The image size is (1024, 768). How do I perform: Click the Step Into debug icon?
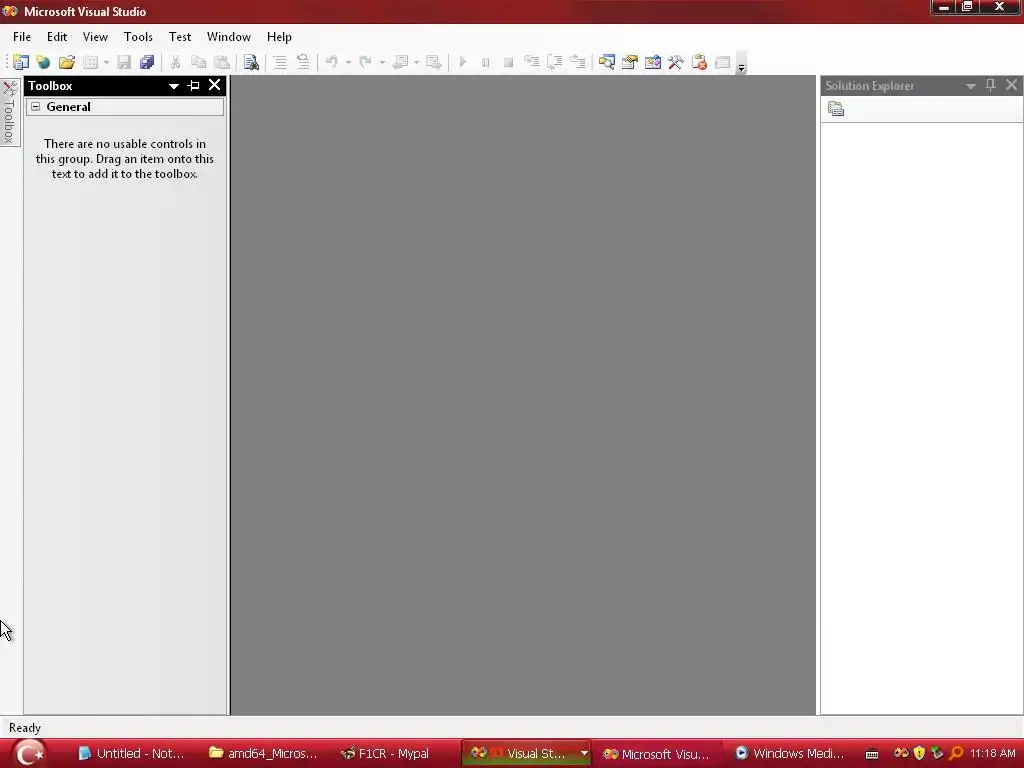coord(532,62)
